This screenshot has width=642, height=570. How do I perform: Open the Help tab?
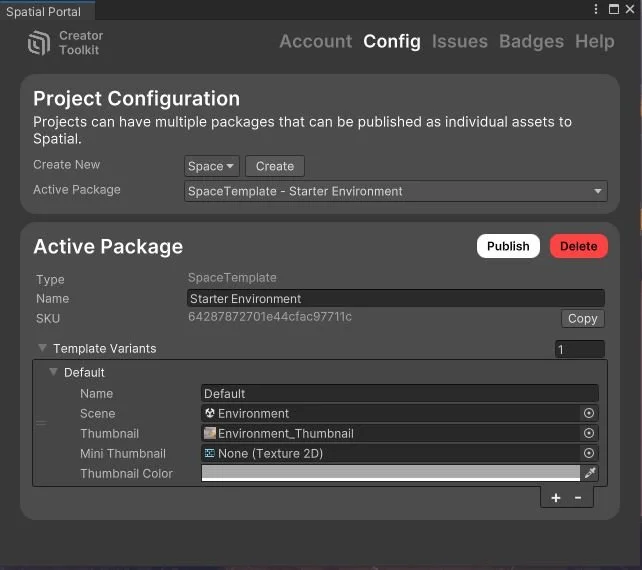[x=595, y=41]
